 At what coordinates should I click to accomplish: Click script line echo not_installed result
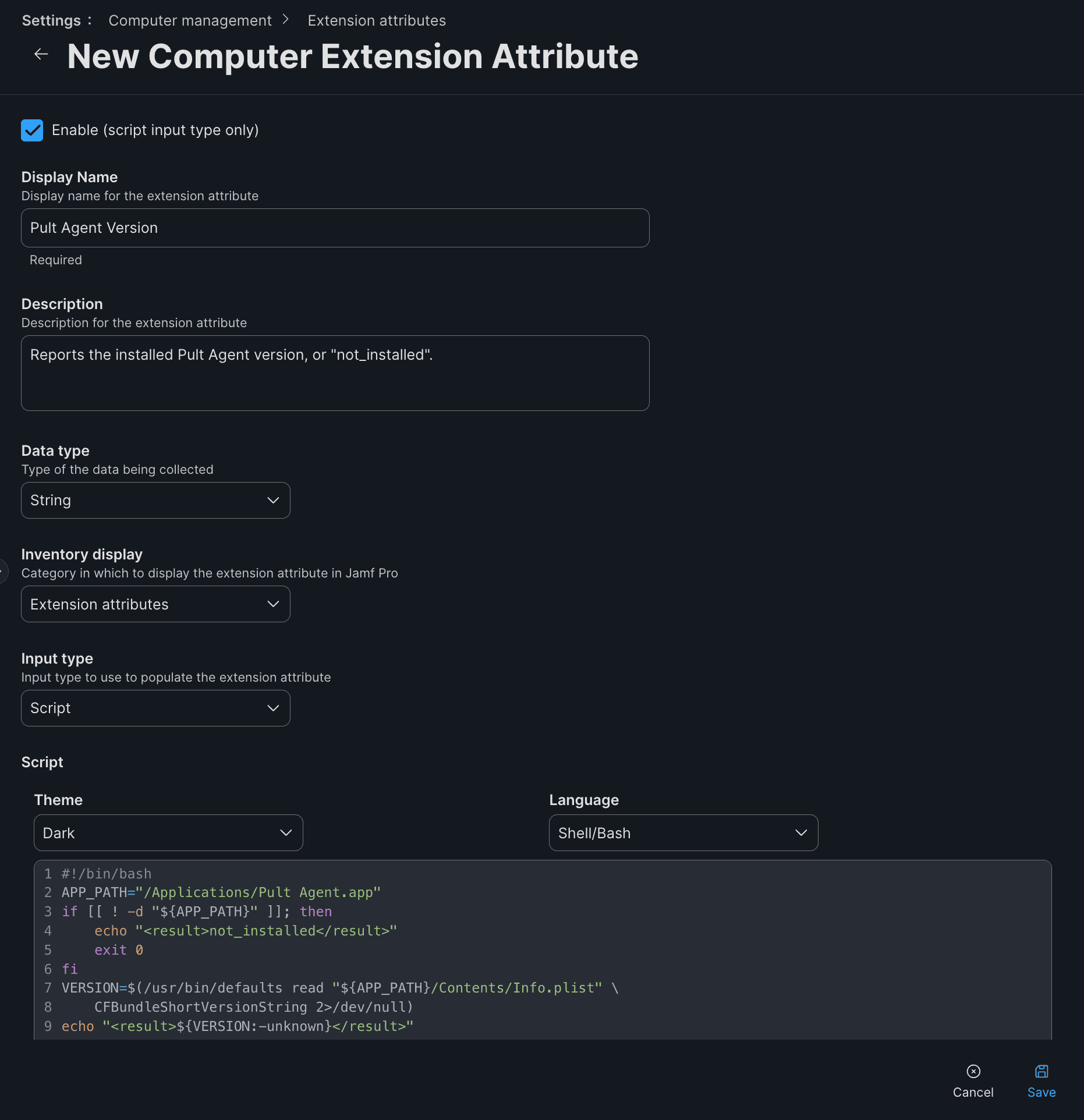246,931
